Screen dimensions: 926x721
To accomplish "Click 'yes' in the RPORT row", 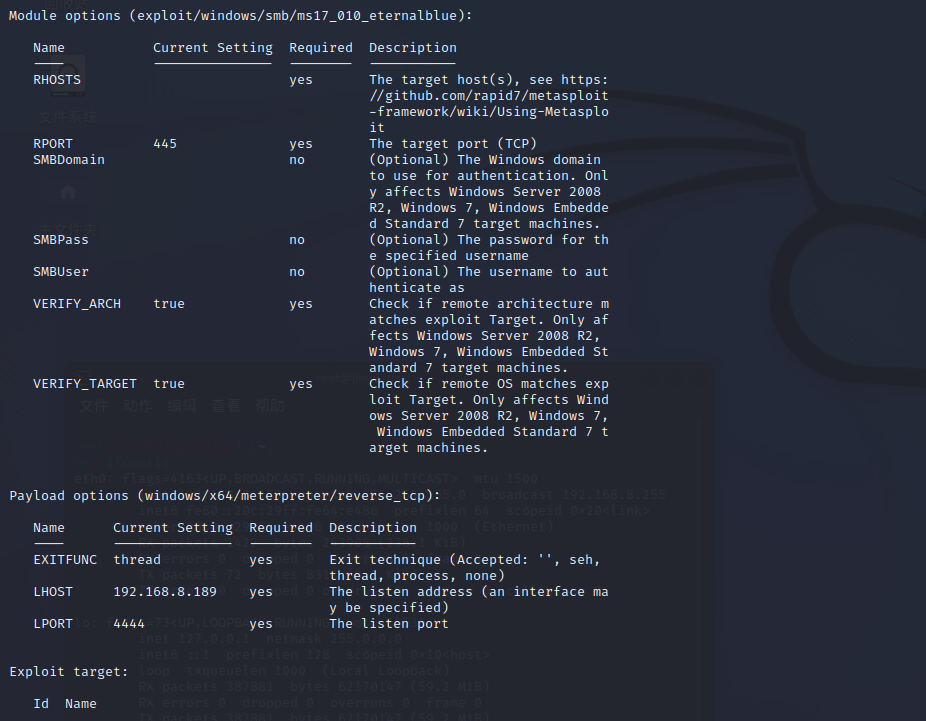I will tap(301, 144).
